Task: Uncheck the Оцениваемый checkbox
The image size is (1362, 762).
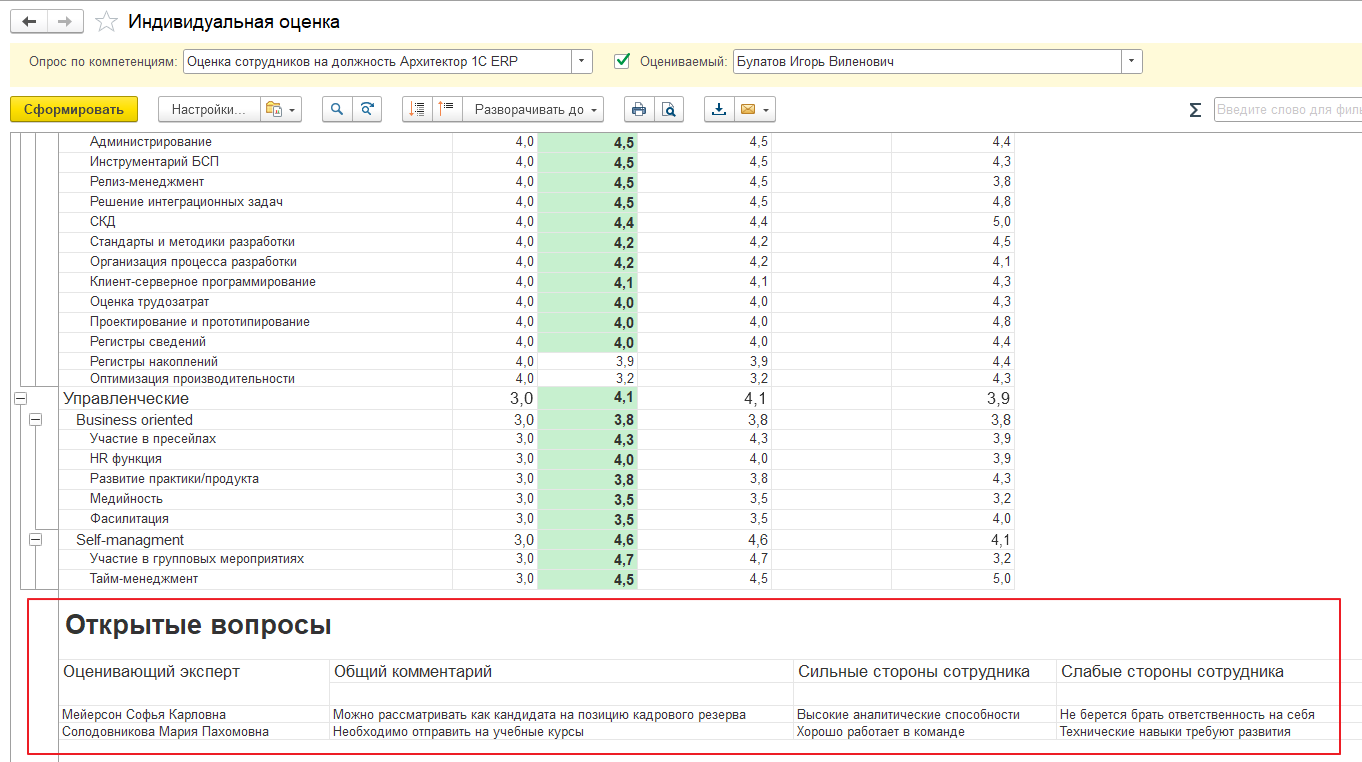Action: (x=622, y=61)
